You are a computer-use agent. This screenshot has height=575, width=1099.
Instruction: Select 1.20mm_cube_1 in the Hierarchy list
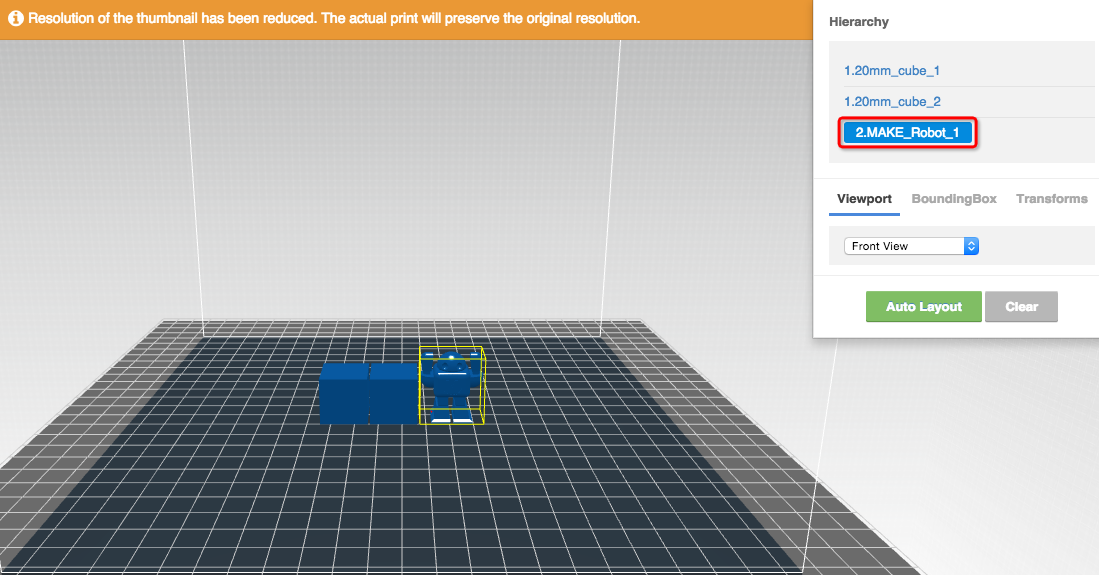pyautogui.click(x=892, y=71)
